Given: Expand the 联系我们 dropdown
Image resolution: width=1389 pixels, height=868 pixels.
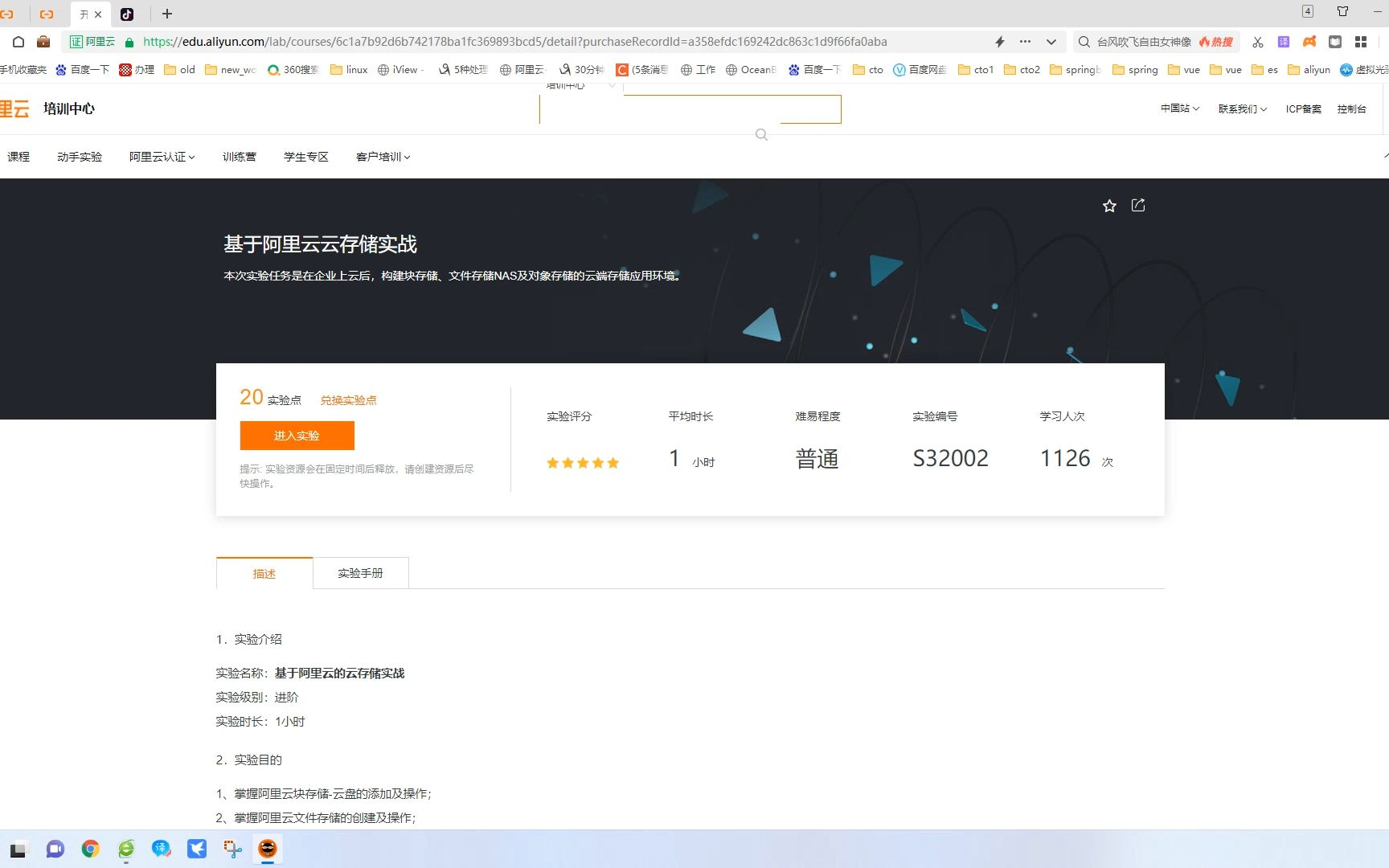Looking at the screenshot, I should point(1242,108).
